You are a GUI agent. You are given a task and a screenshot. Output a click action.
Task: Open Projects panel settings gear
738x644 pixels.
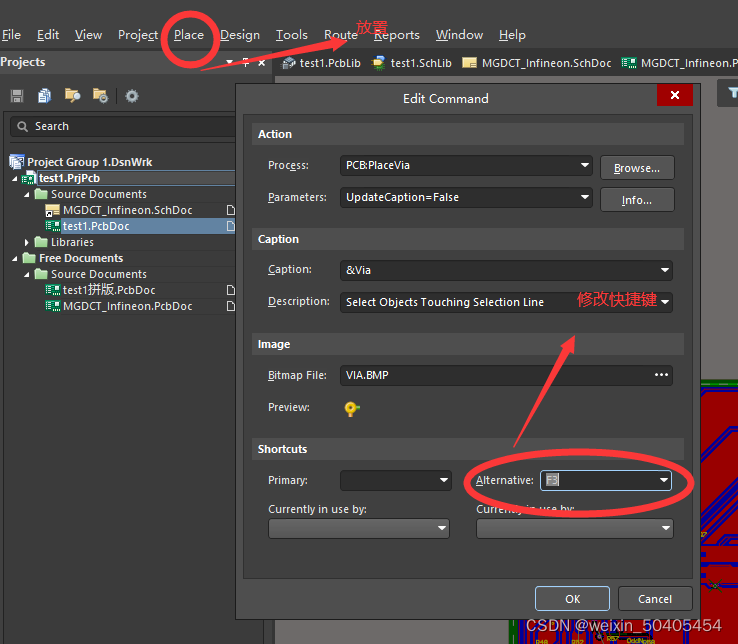[x=132, y=96]
